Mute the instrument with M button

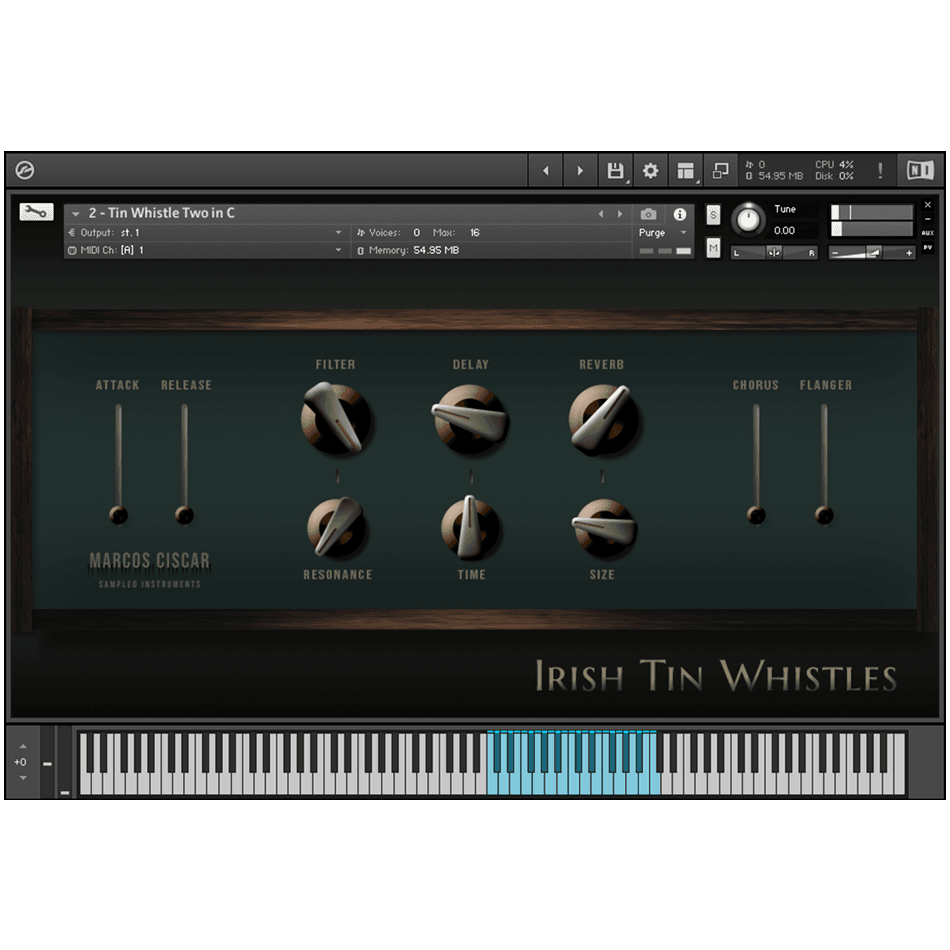point(713,248)
